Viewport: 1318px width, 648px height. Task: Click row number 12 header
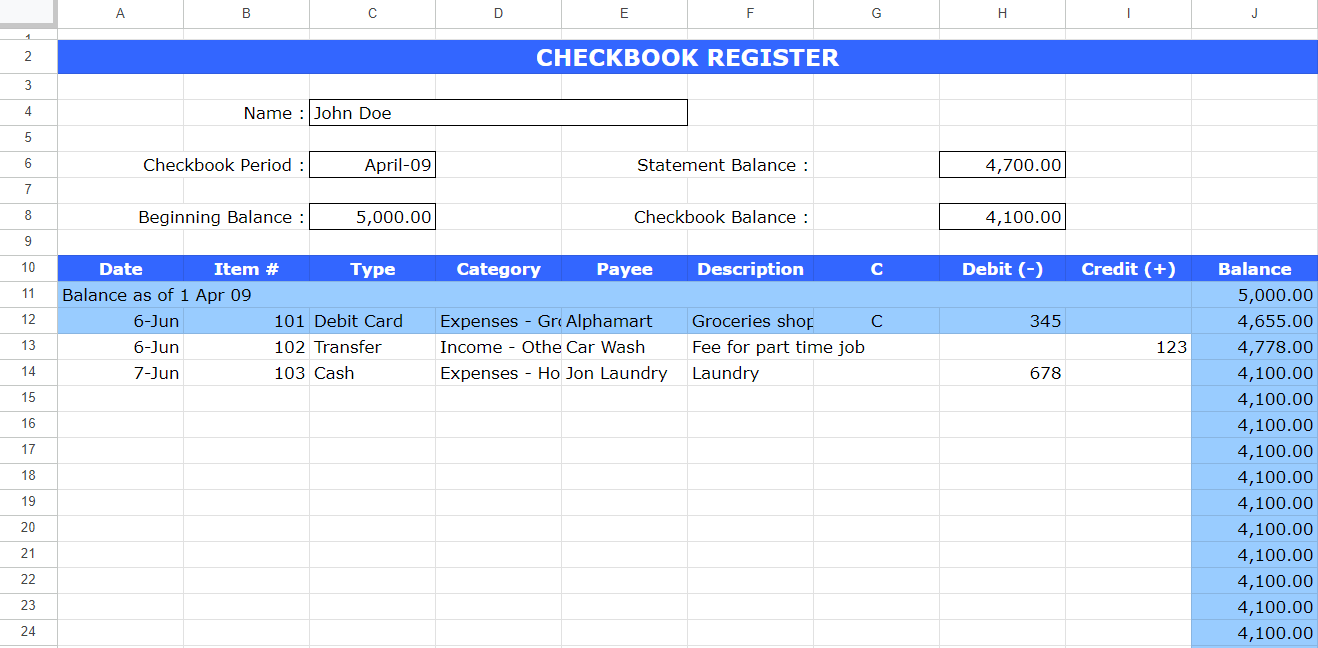(x=28, y=320)
